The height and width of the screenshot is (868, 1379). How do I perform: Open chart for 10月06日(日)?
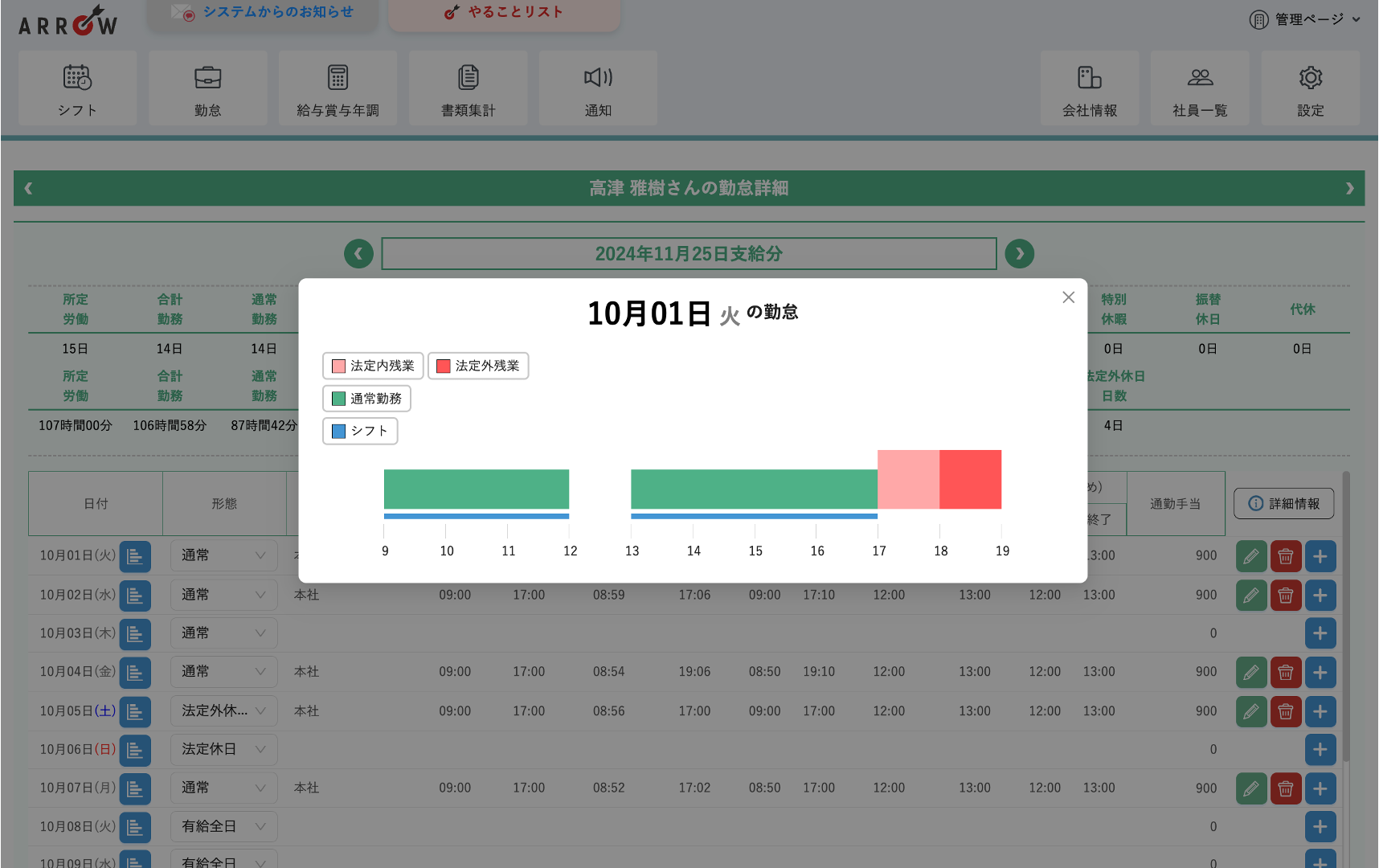click(135, 750)
